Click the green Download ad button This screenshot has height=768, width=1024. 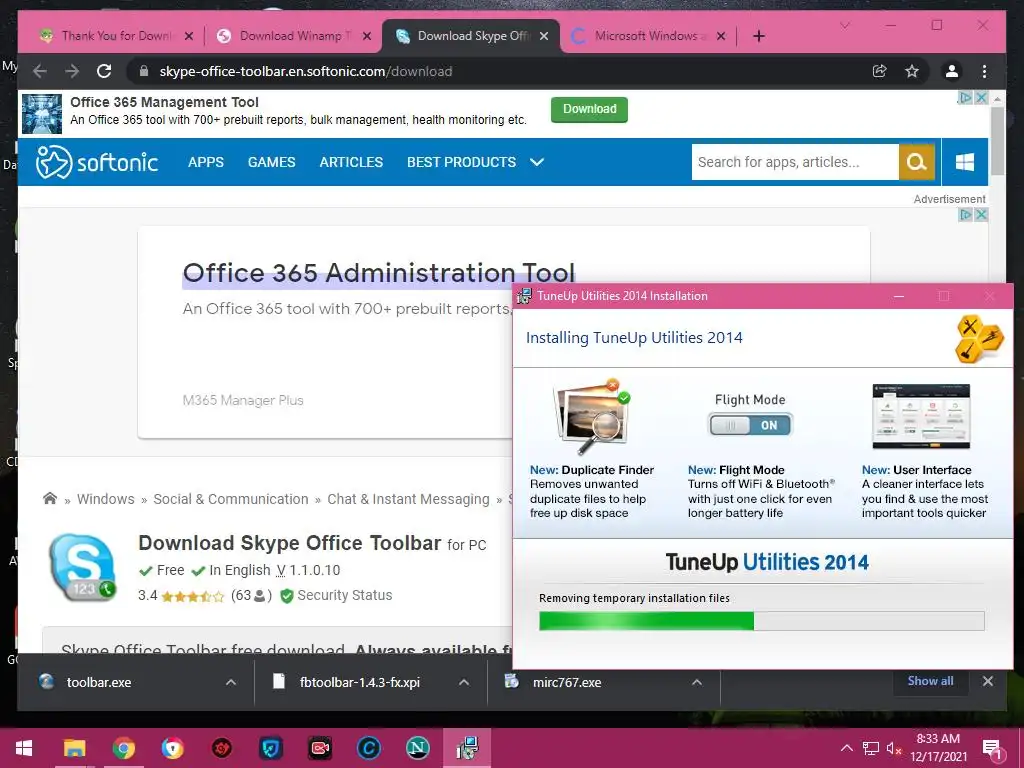coord(589,109)
